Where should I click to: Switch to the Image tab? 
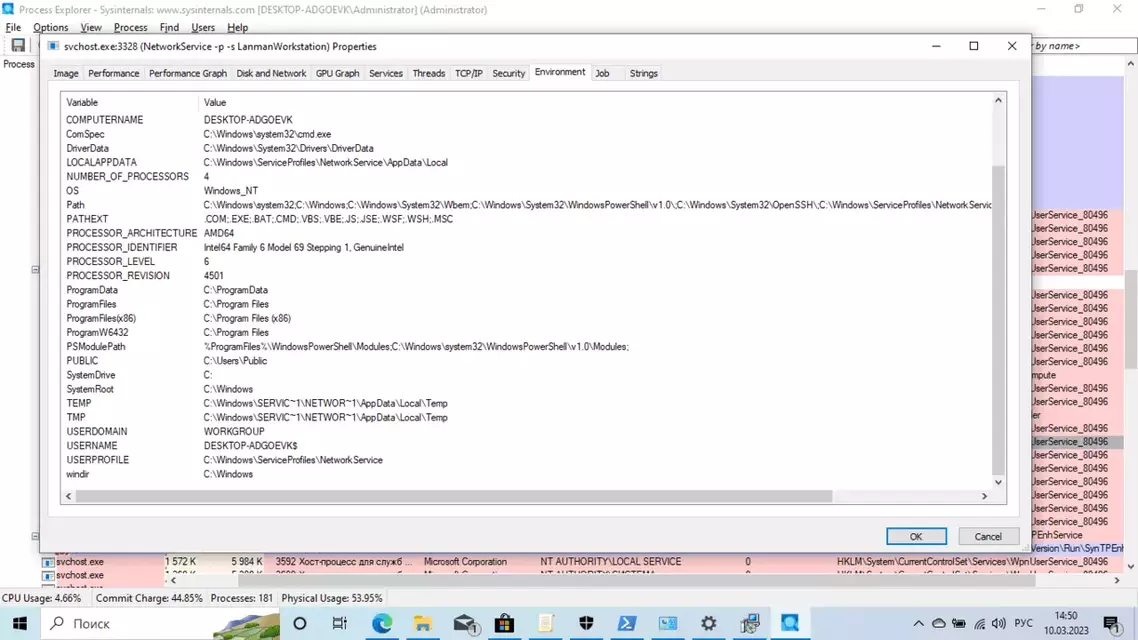pyautogui.click(x=65, y=73)
